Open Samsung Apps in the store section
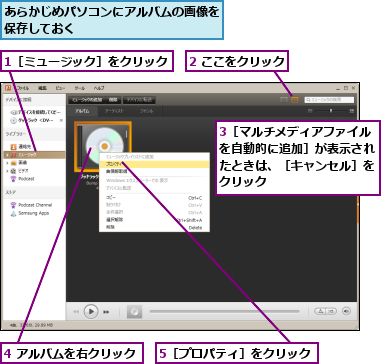 click(x=30, y=213)
